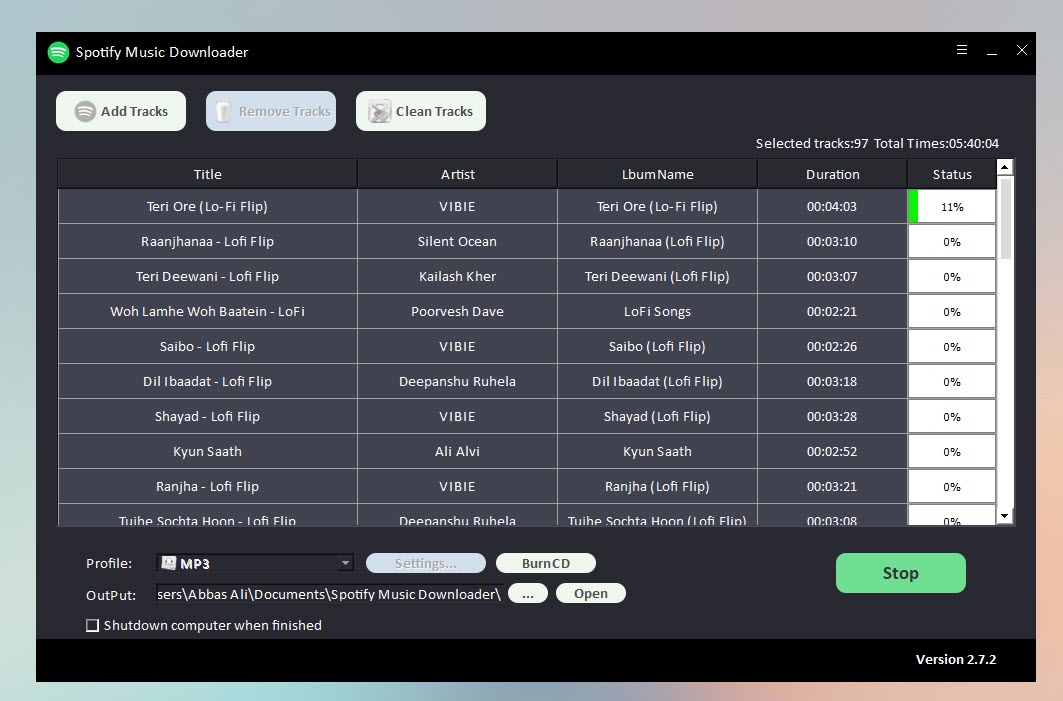1063x701 pixels.
Task: Click album "Shayad (Lofi Flip)" cell
Action: 658,416
